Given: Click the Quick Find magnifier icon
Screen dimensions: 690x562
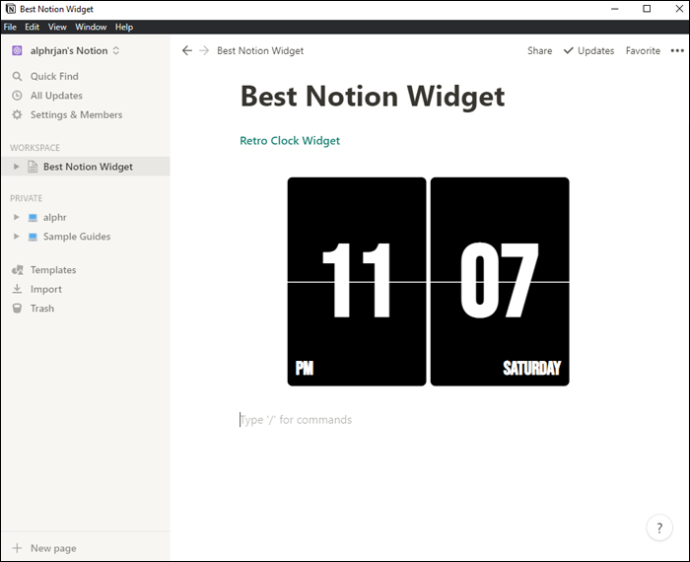Looking at the screenshot, I should tap(17, 77).
